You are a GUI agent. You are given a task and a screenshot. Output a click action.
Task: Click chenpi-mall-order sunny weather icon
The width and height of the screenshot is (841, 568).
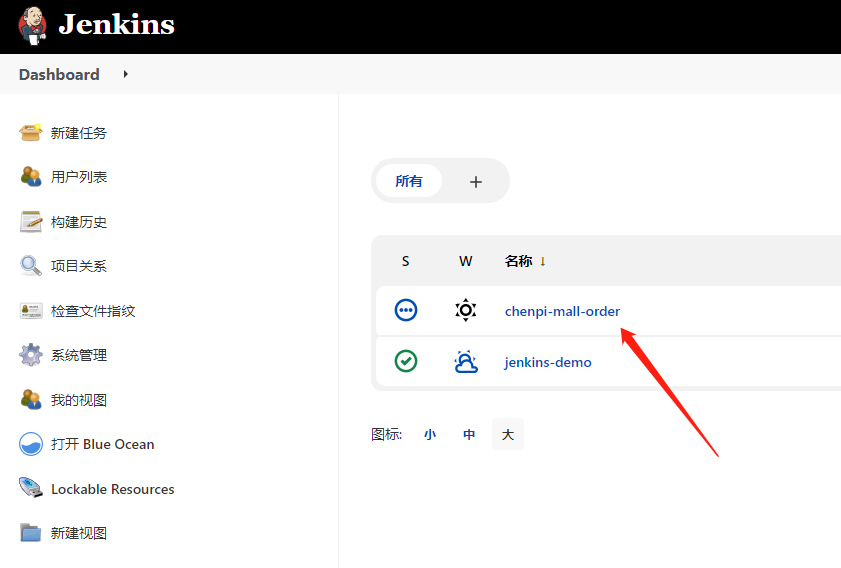(466, 310)
